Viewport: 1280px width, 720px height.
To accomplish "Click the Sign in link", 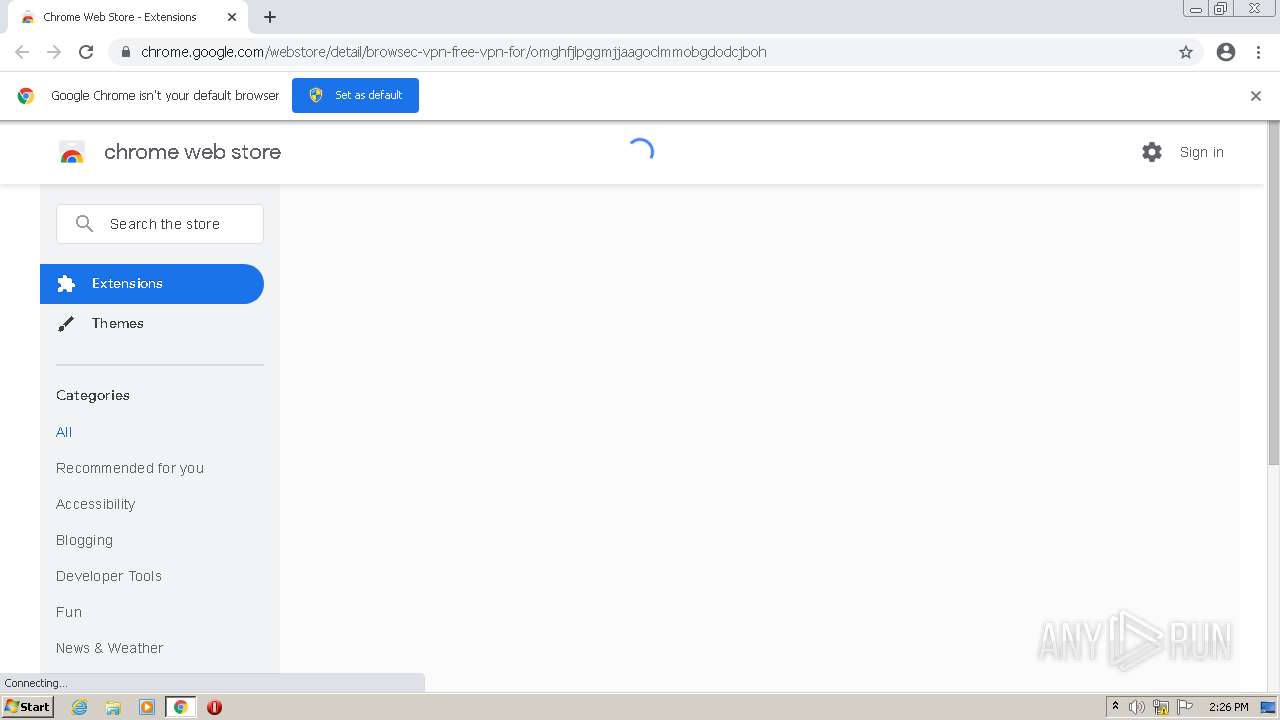I will (x=1201, y=152).
